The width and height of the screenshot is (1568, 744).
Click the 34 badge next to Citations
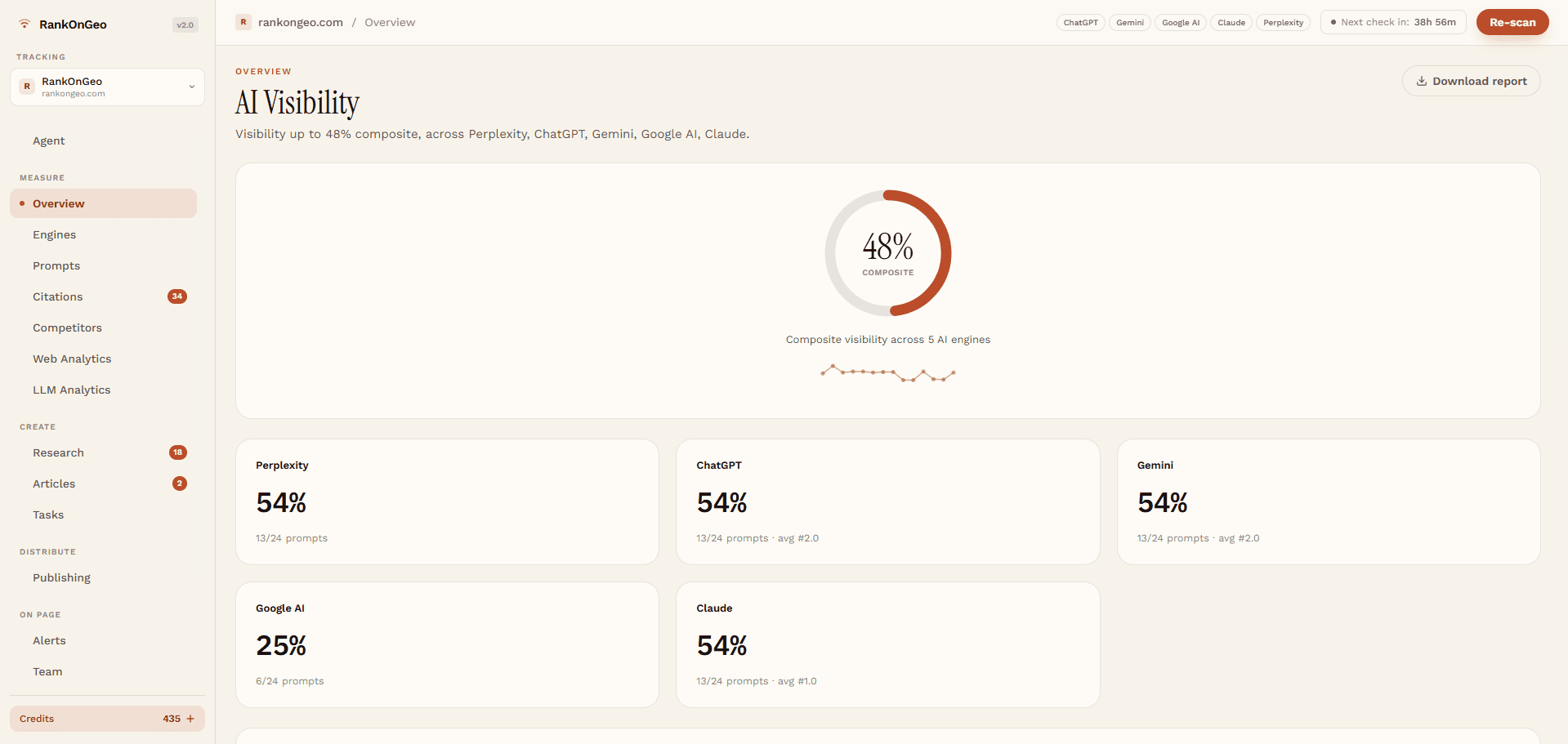177,296
